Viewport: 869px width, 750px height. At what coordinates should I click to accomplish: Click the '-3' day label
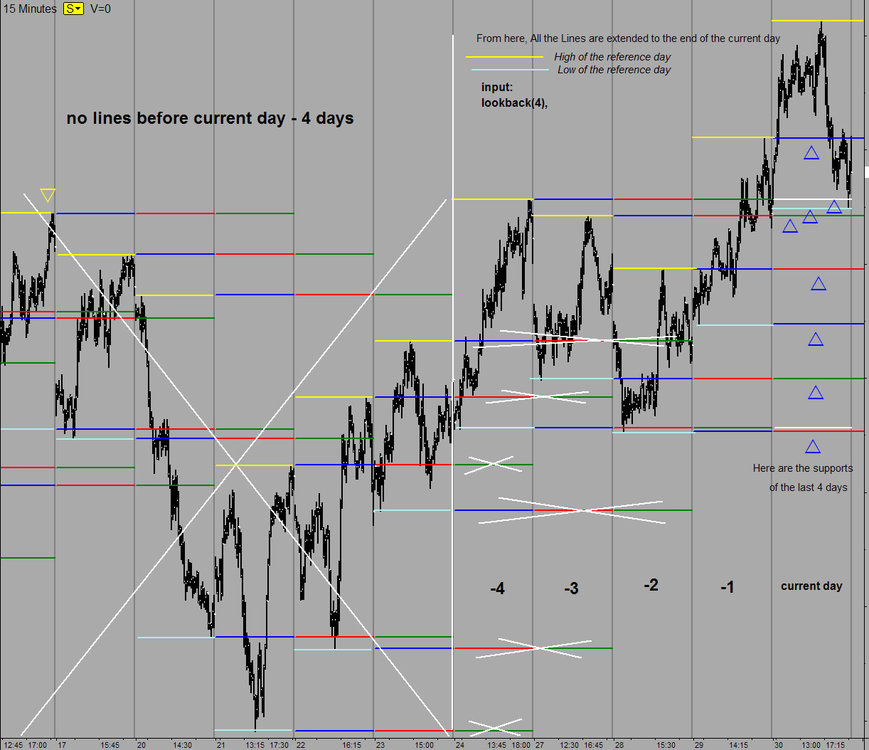pos(571,588)
